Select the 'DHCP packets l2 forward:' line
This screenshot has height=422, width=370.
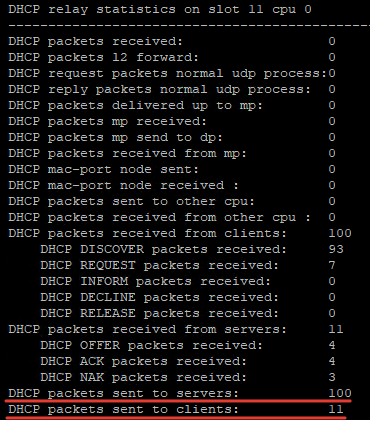click(x=172, y=57)
